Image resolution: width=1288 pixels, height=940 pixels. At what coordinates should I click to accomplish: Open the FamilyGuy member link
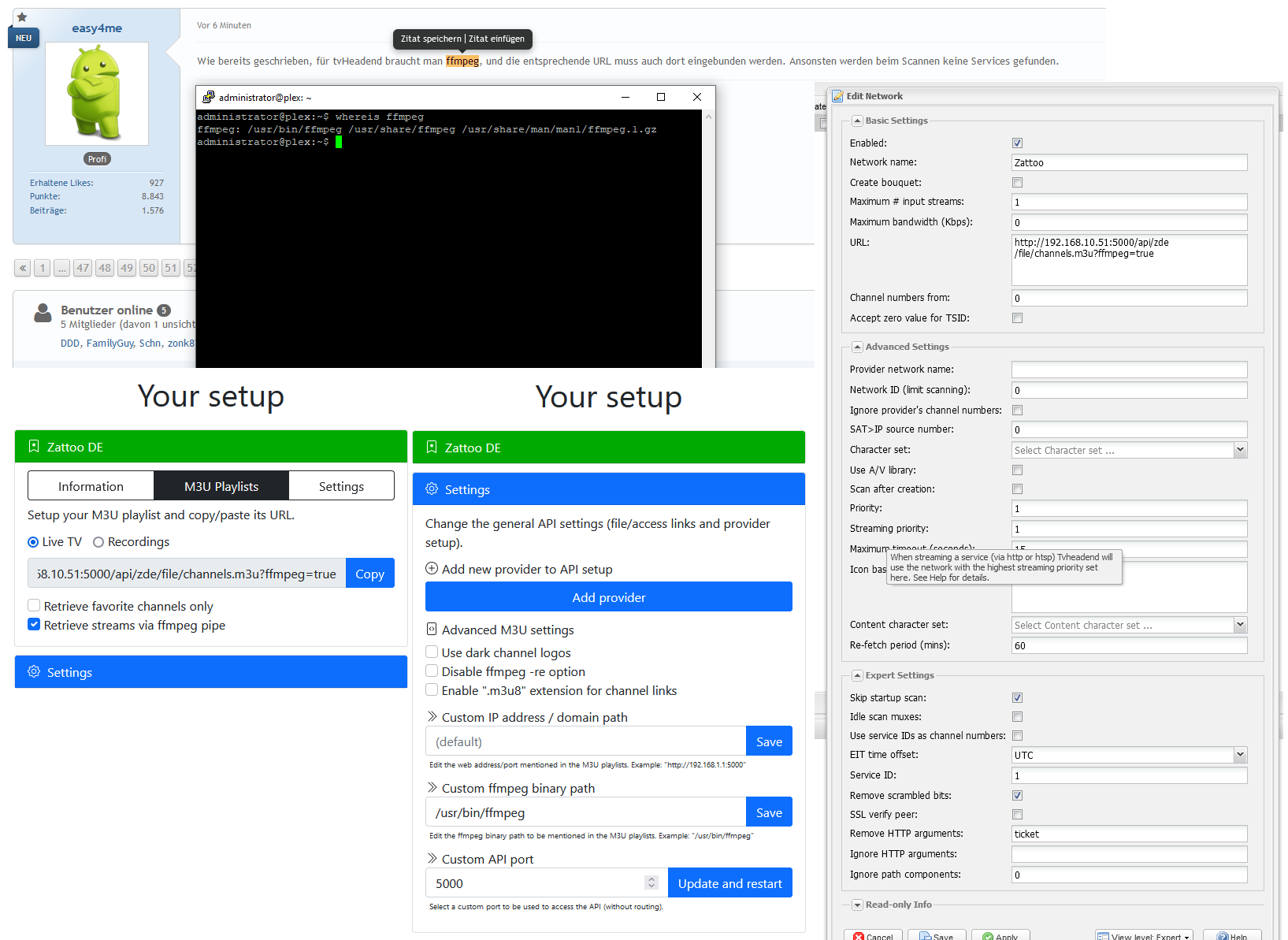[x=110, y=344]
